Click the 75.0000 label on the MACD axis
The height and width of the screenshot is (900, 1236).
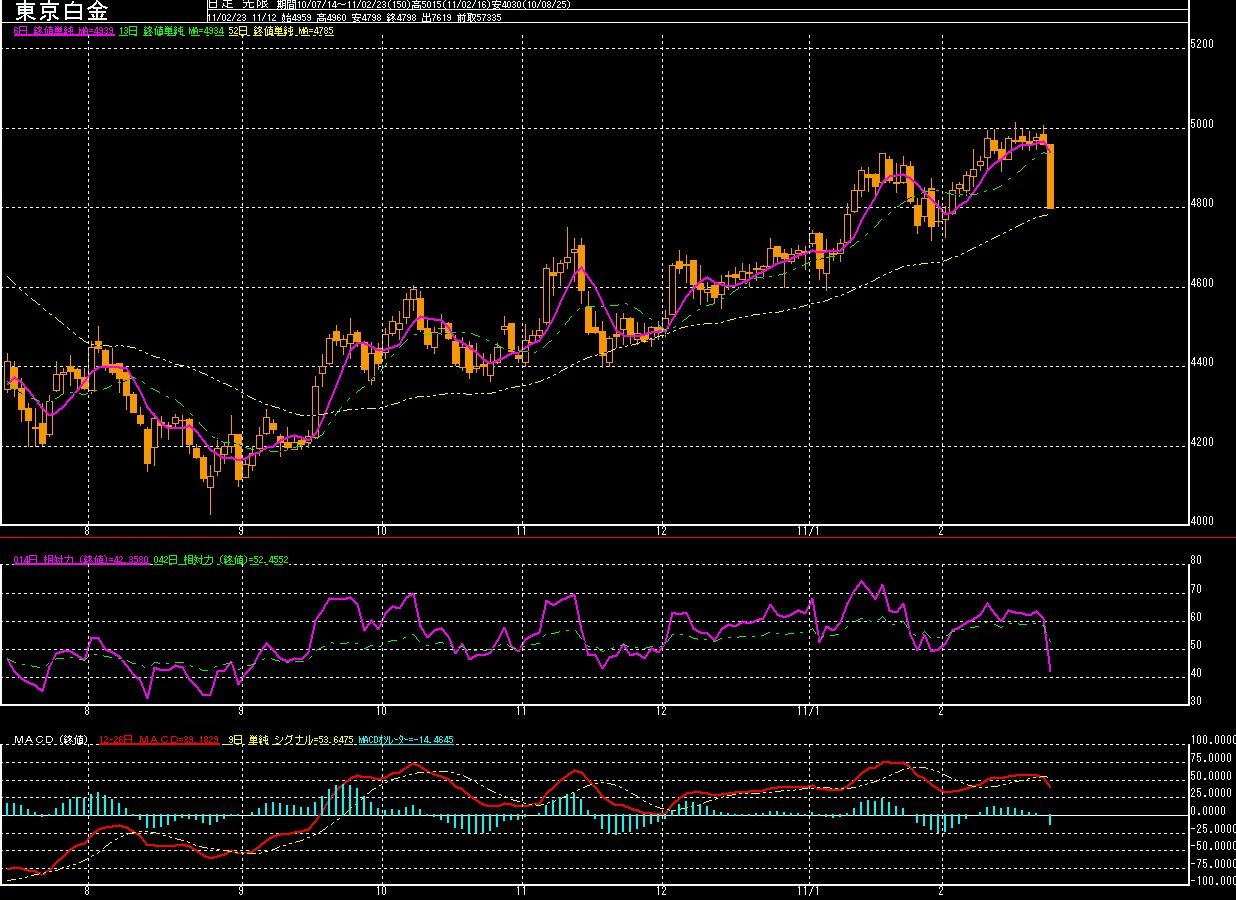coord(1212,759)
